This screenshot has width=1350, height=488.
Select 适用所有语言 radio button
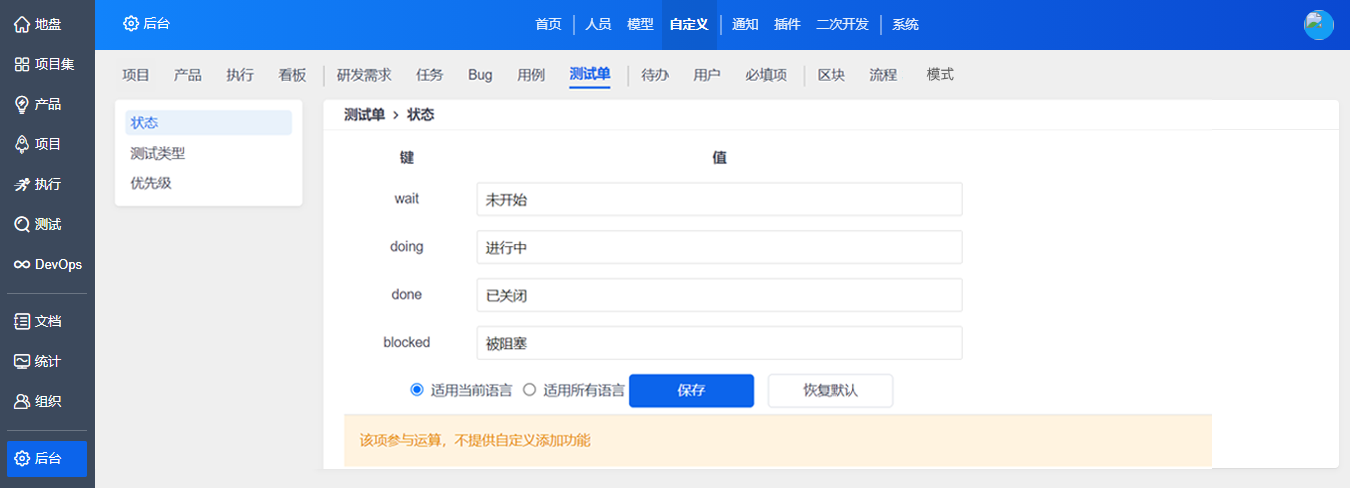(x=530, y=390)
